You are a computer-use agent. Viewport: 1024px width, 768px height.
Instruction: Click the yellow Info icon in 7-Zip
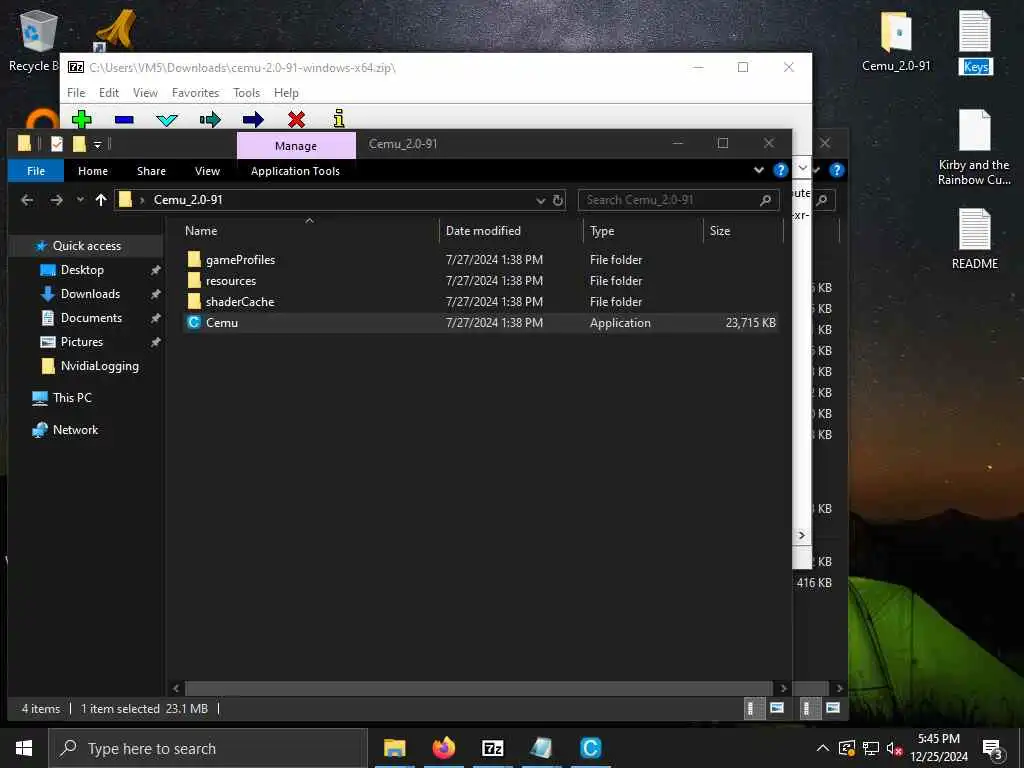(339, 118)
